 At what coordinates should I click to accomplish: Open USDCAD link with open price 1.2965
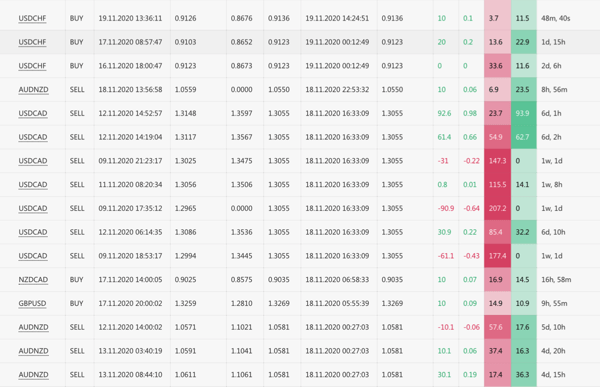33,208
